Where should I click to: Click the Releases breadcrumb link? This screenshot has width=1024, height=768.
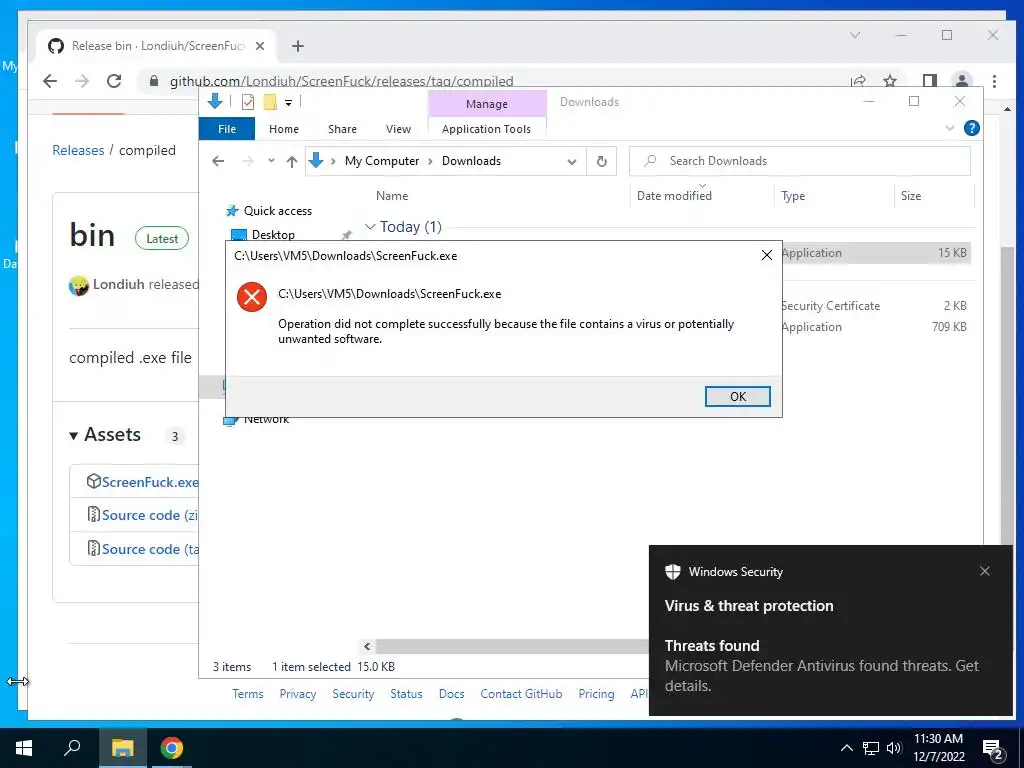point(78,150)
